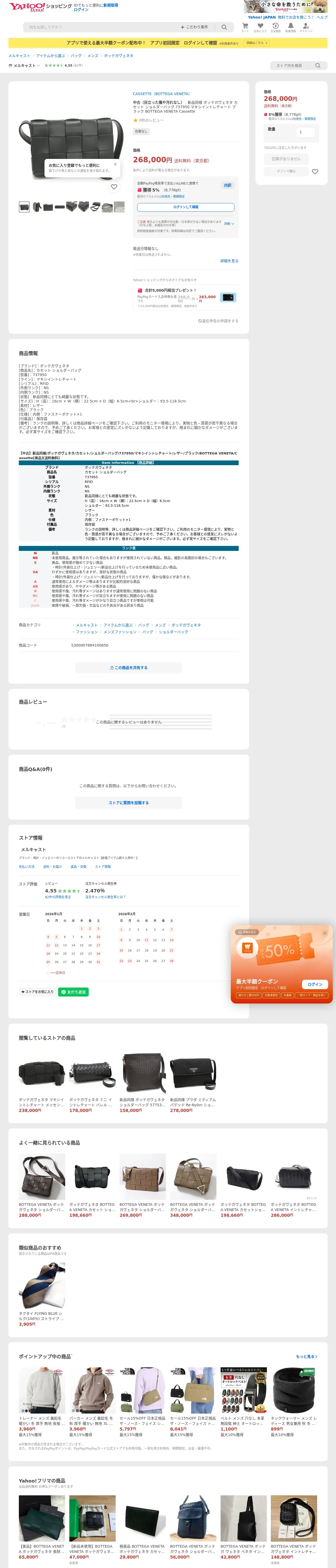Toggle favorite heart under product image
The image size is (336, 1568).
click(114, 187)
